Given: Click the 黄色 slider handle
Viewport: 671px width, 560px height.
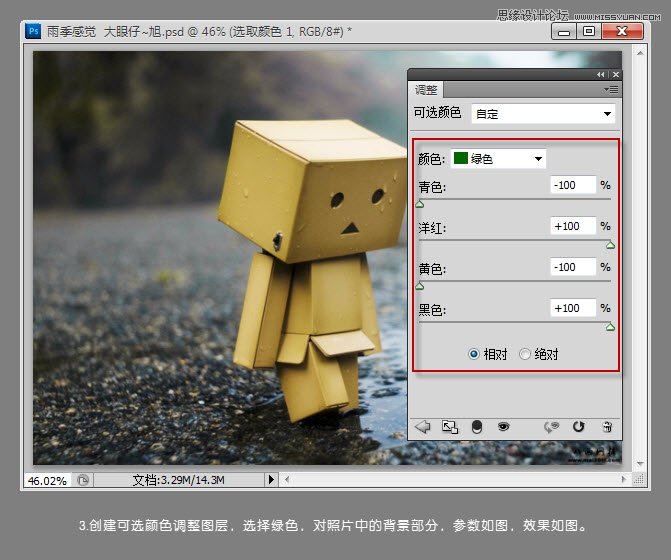Looking at the screenshot, I should 420,286.
